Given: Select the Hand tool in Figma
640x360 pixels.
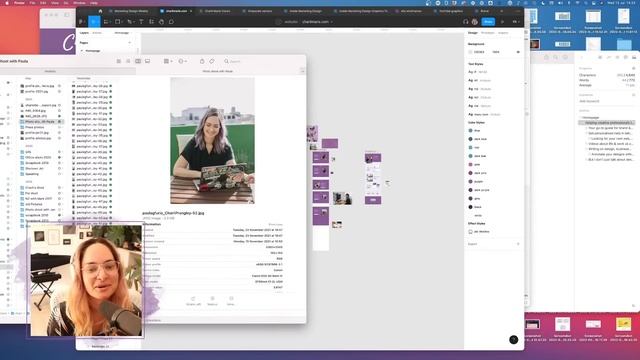Looking at the screenshot, I should coord(161,22).
